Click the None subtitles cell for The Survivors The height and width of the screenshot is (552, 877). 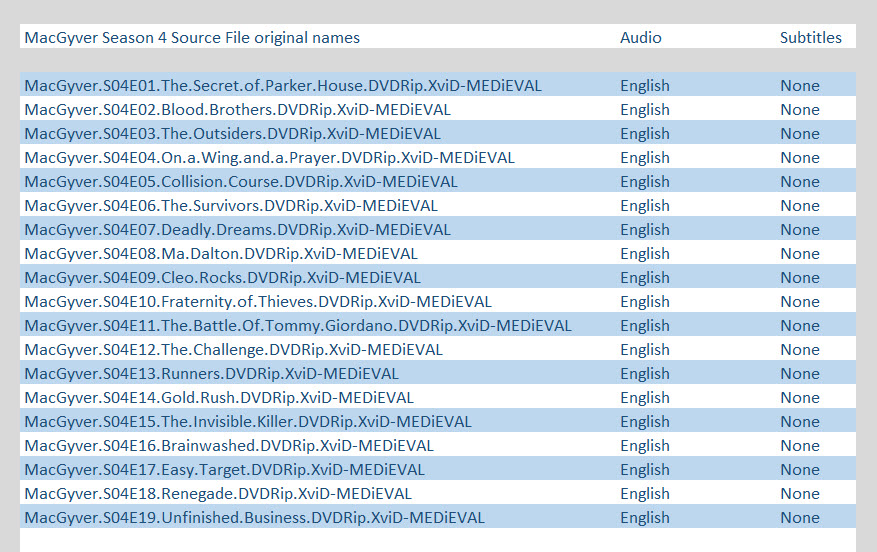800,206
